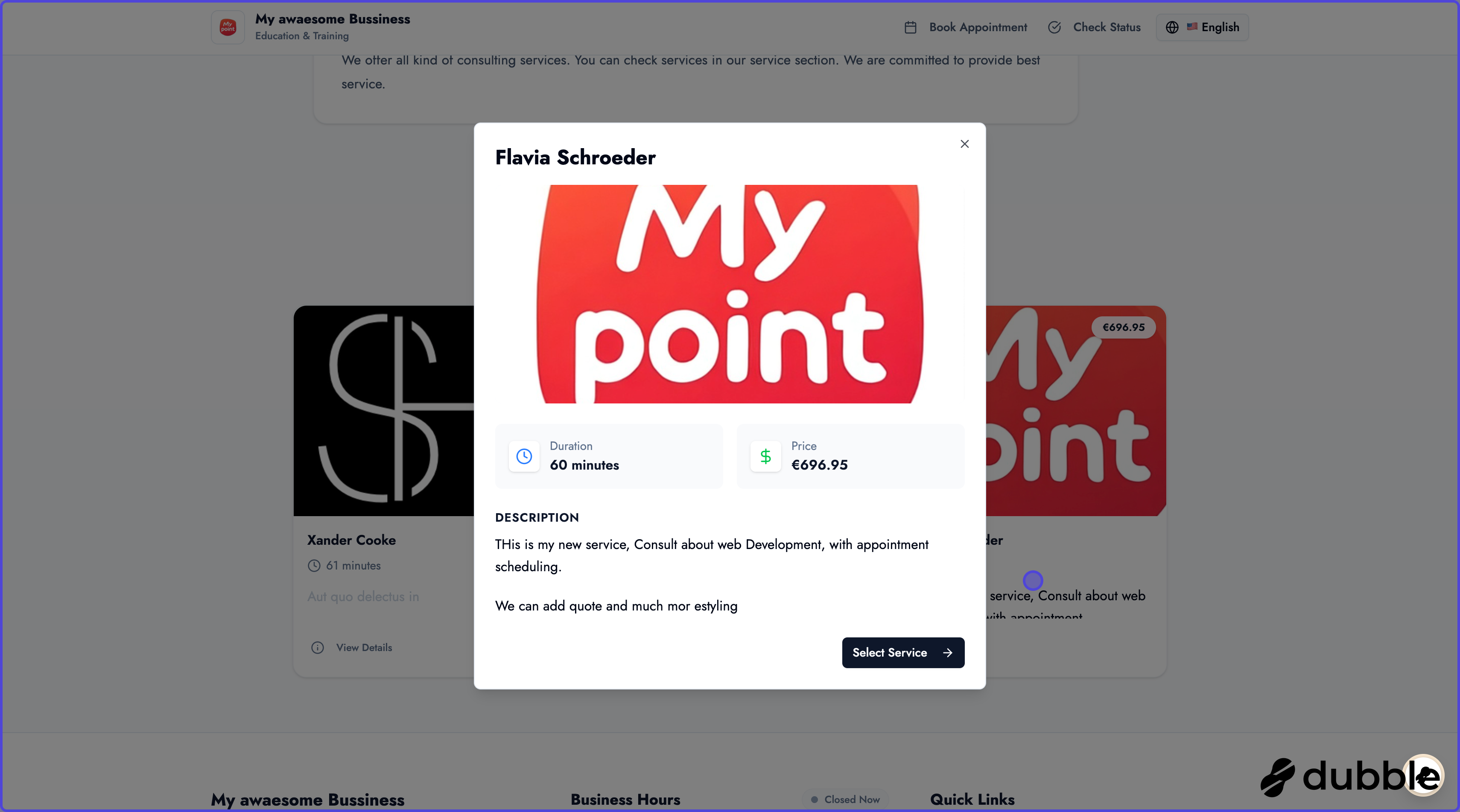This screenshot has height=812, width=1460.
Task: Click the globe icon in language selector
Action: [1172, 27]
